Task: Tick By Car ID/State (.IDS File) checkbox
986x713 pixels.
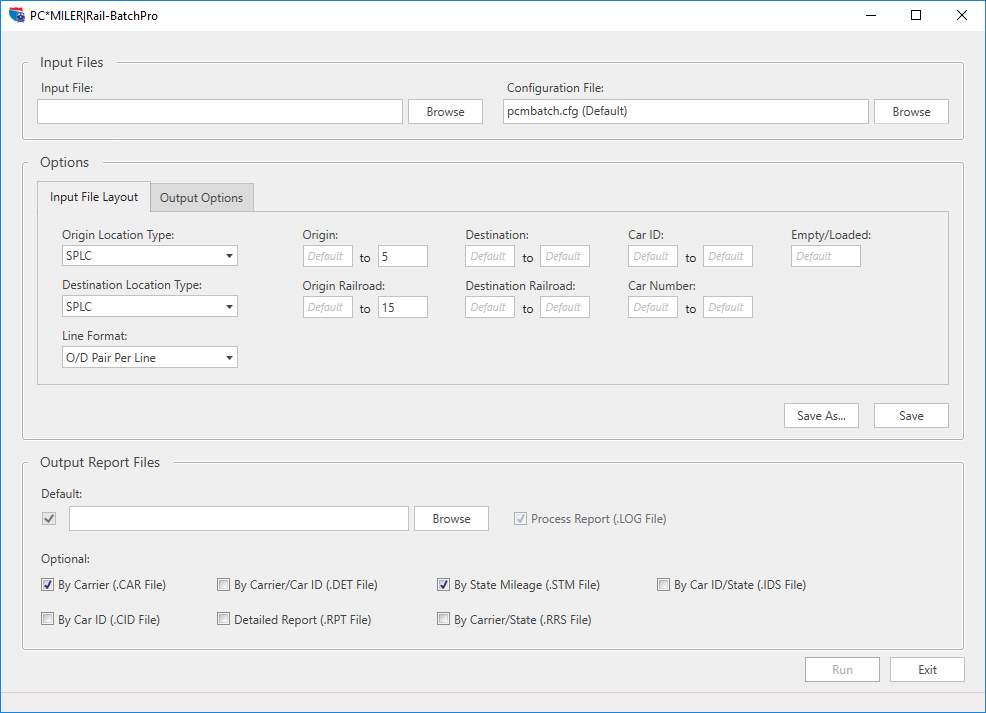Action: pyautogui.click(x=664, y=585)
